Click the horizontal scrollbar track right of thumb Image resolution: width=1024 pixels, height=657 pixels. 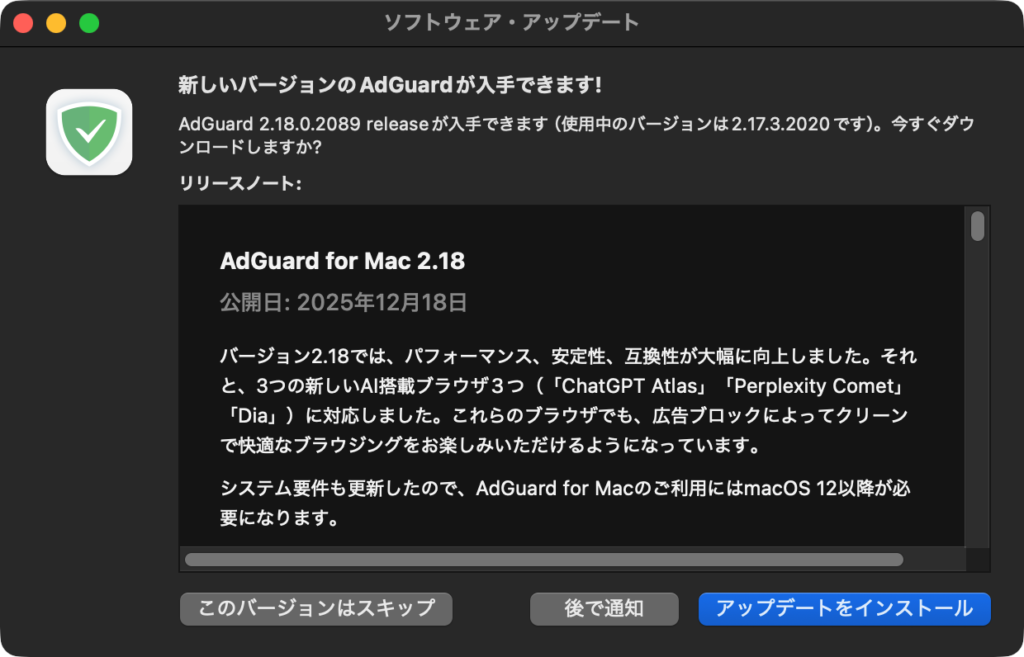click(934, 560)
